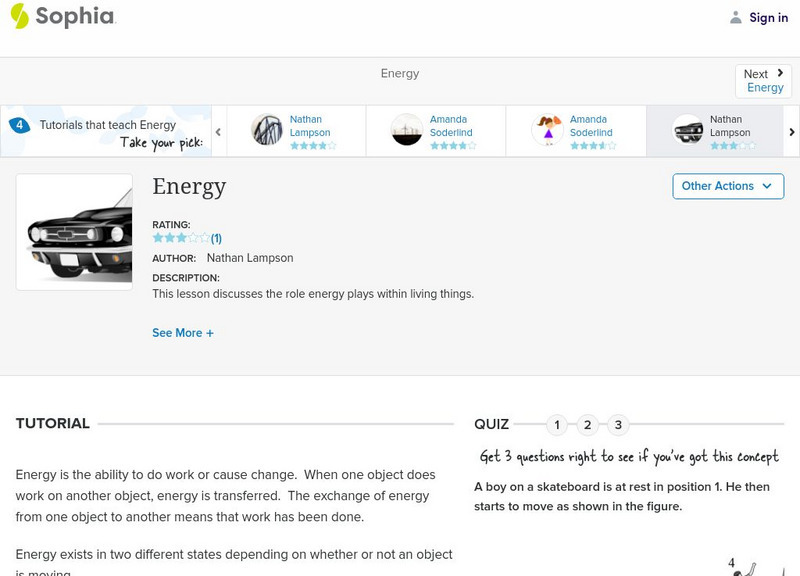Screen dimensions: 800x576
Task: Jump to quiz question 1
Action: (x=557, y=425)
